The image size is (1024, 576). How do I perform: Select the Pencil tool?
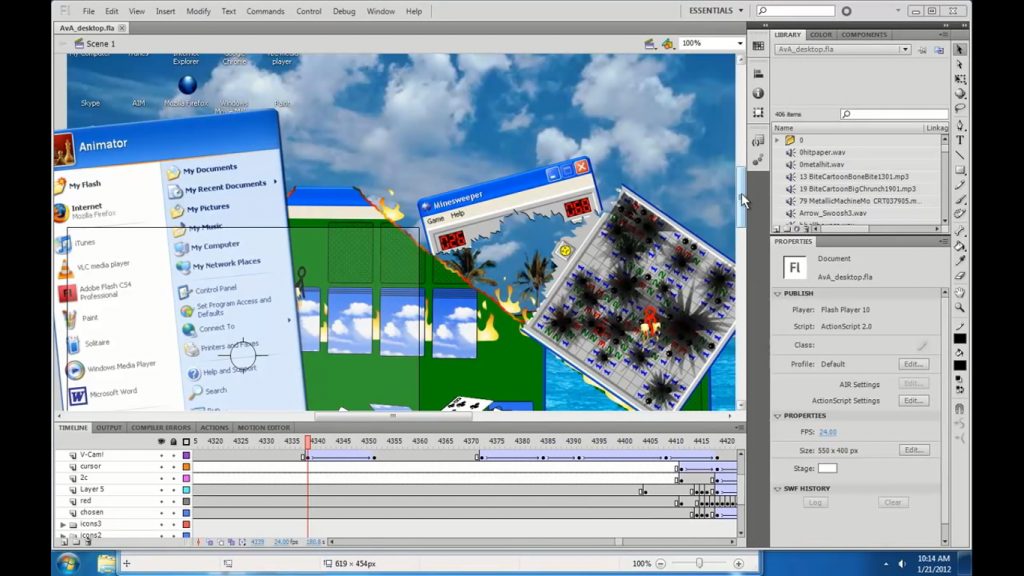click(x=959, y=185)
